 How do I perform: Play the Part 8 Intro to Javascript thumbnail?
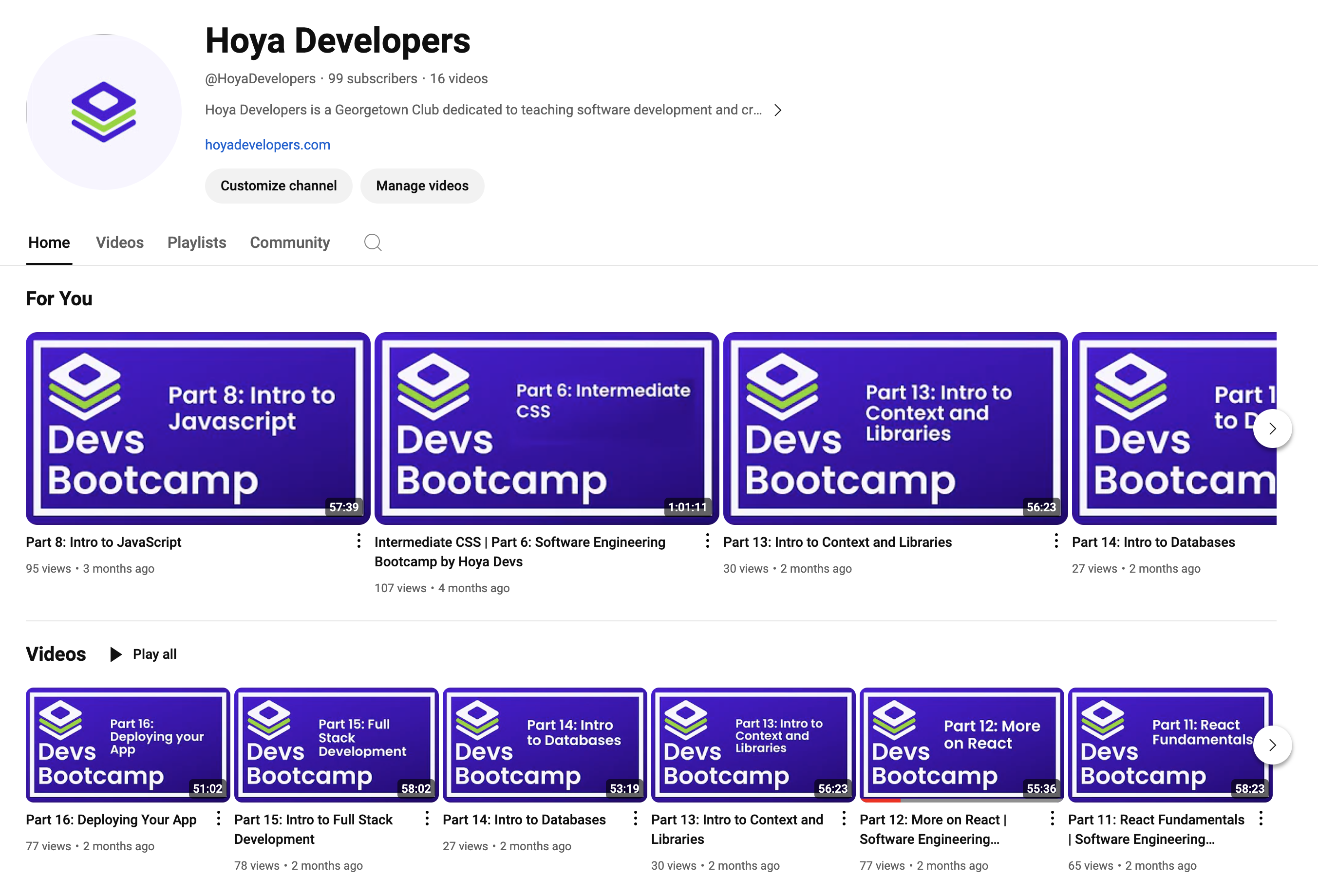[198, 429]
